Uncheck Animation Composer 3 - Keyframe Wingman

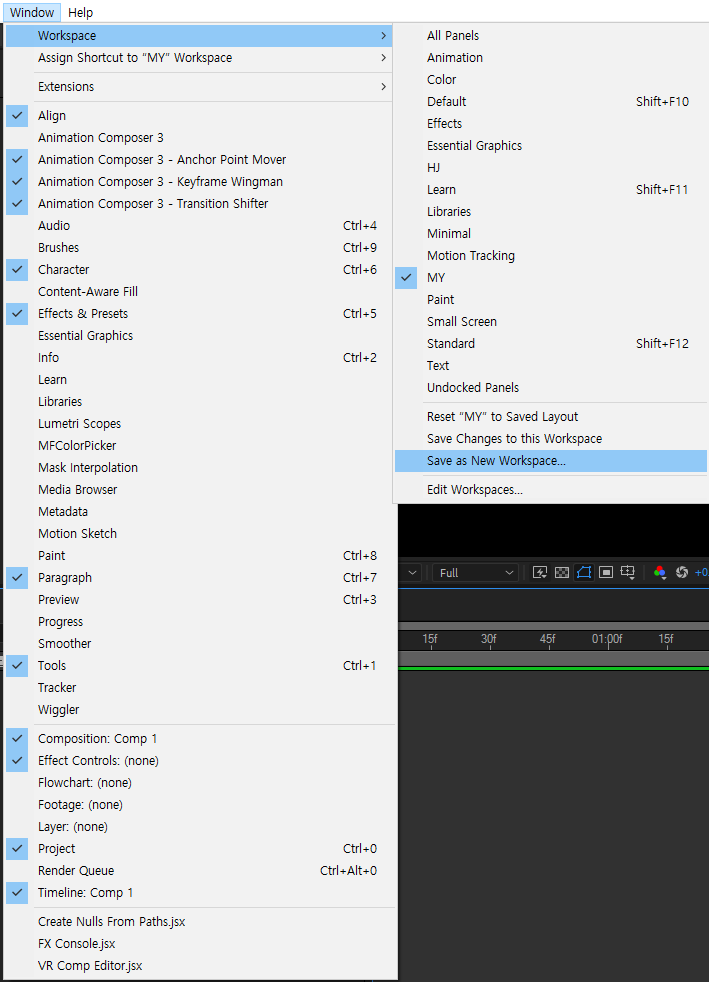[199, 182]
